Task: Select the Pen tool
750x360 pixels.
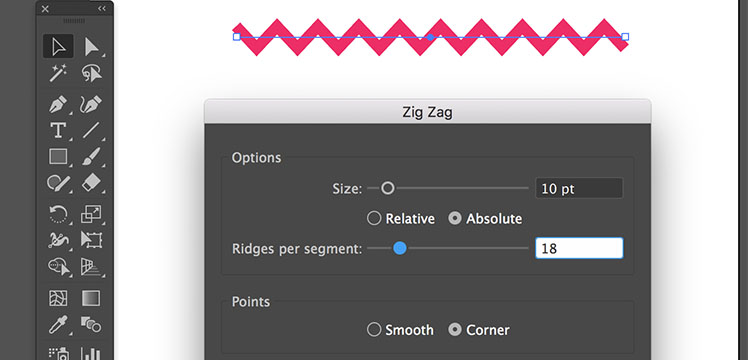Action: coord(58,104)
